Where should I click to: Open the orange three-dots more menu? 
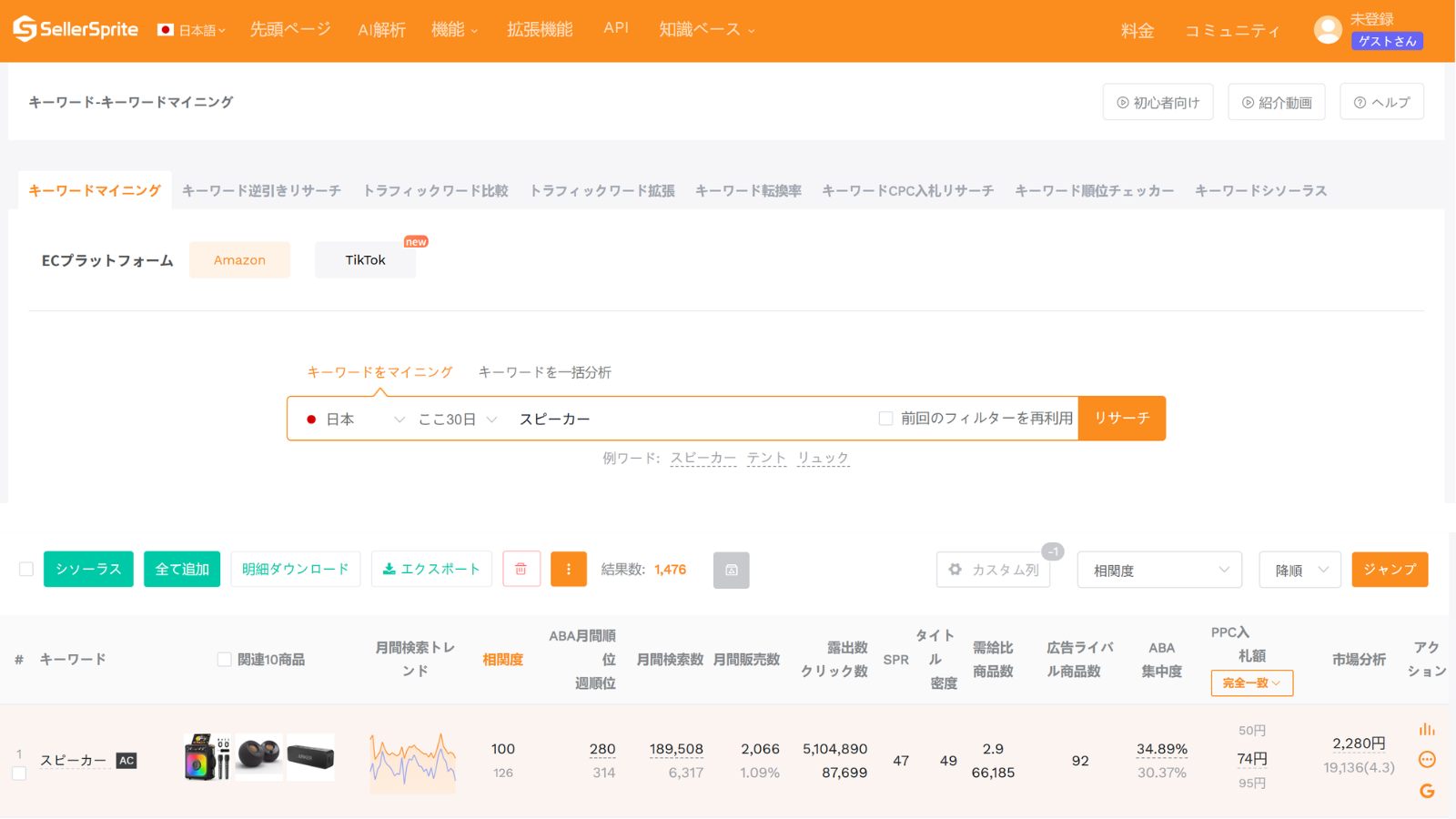pos(569,569)
